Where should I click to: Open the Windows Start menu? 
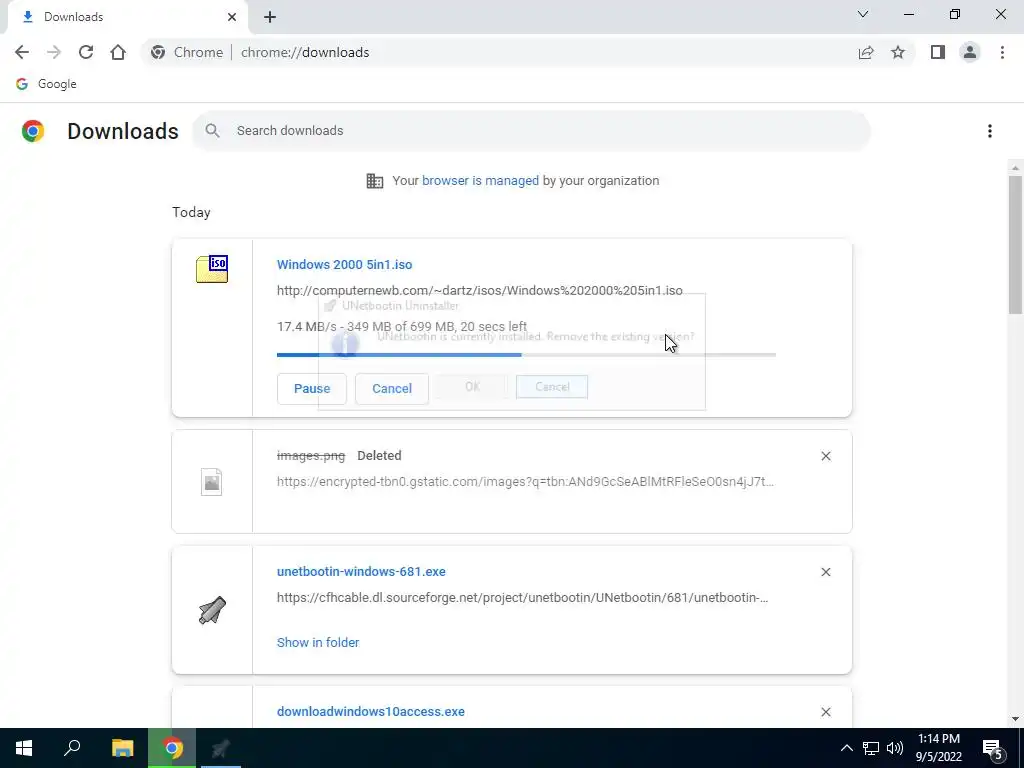(24, 748)
